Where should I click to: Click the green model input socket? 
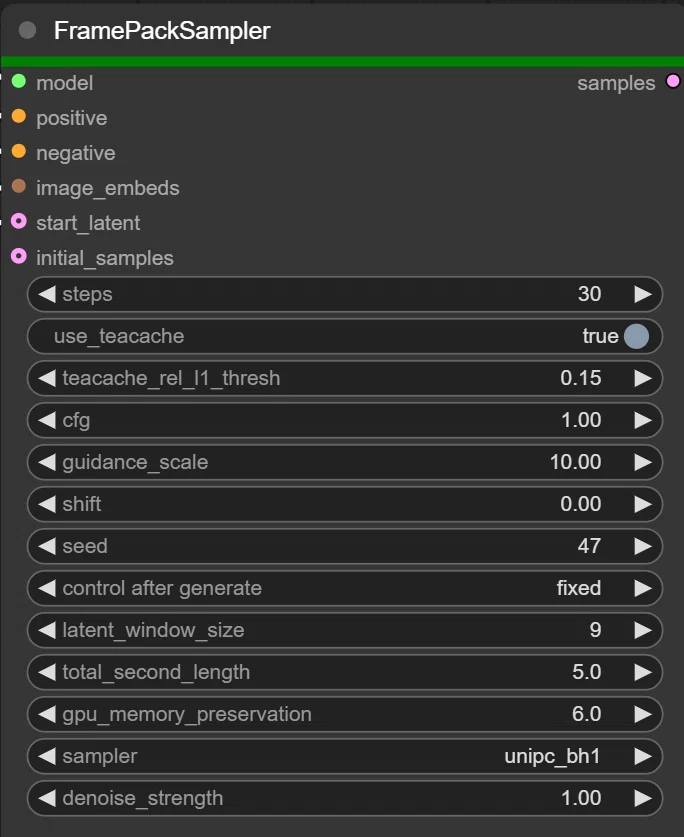19,81
